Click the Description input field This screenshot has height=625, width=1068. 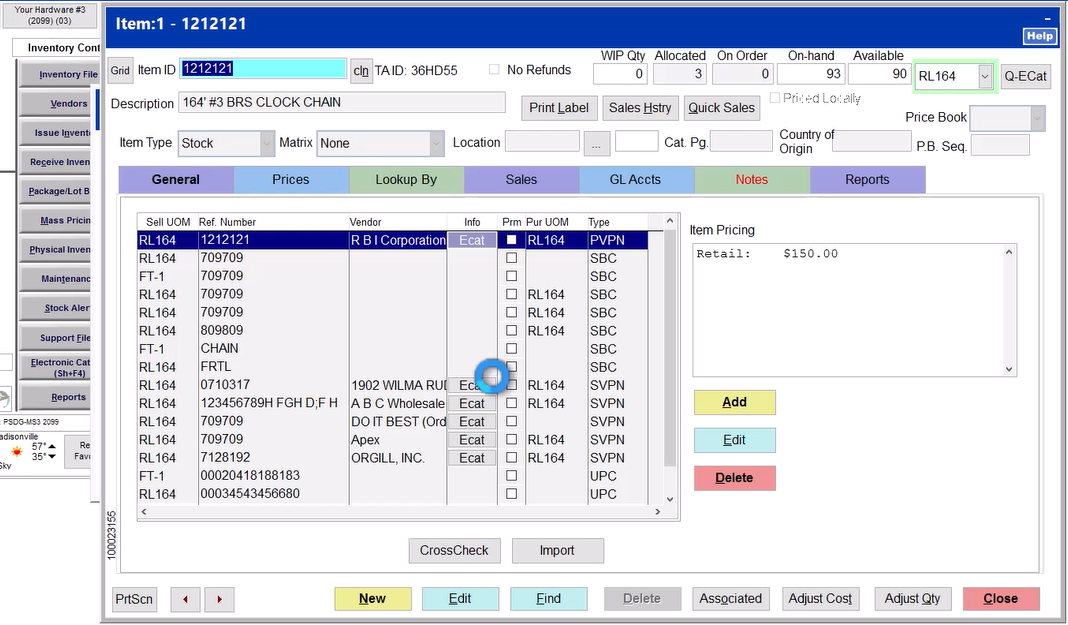pyautogui.click(x=342, y=103)
